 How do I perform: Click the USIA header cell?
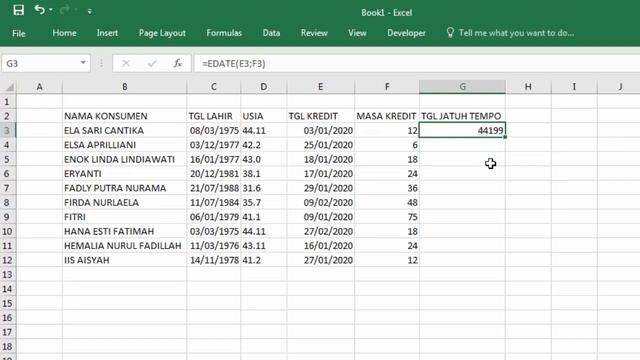click(264, 116)
